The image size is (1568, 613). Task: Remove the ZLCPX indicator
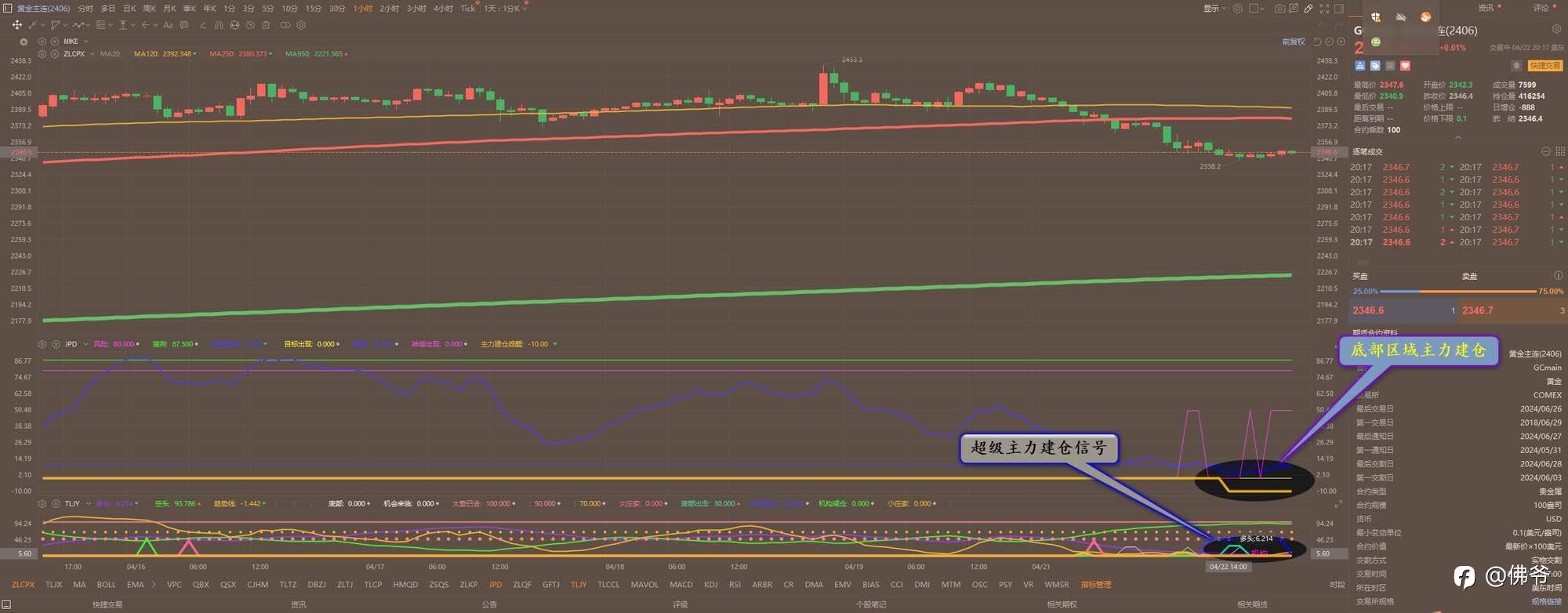(55, 54)
